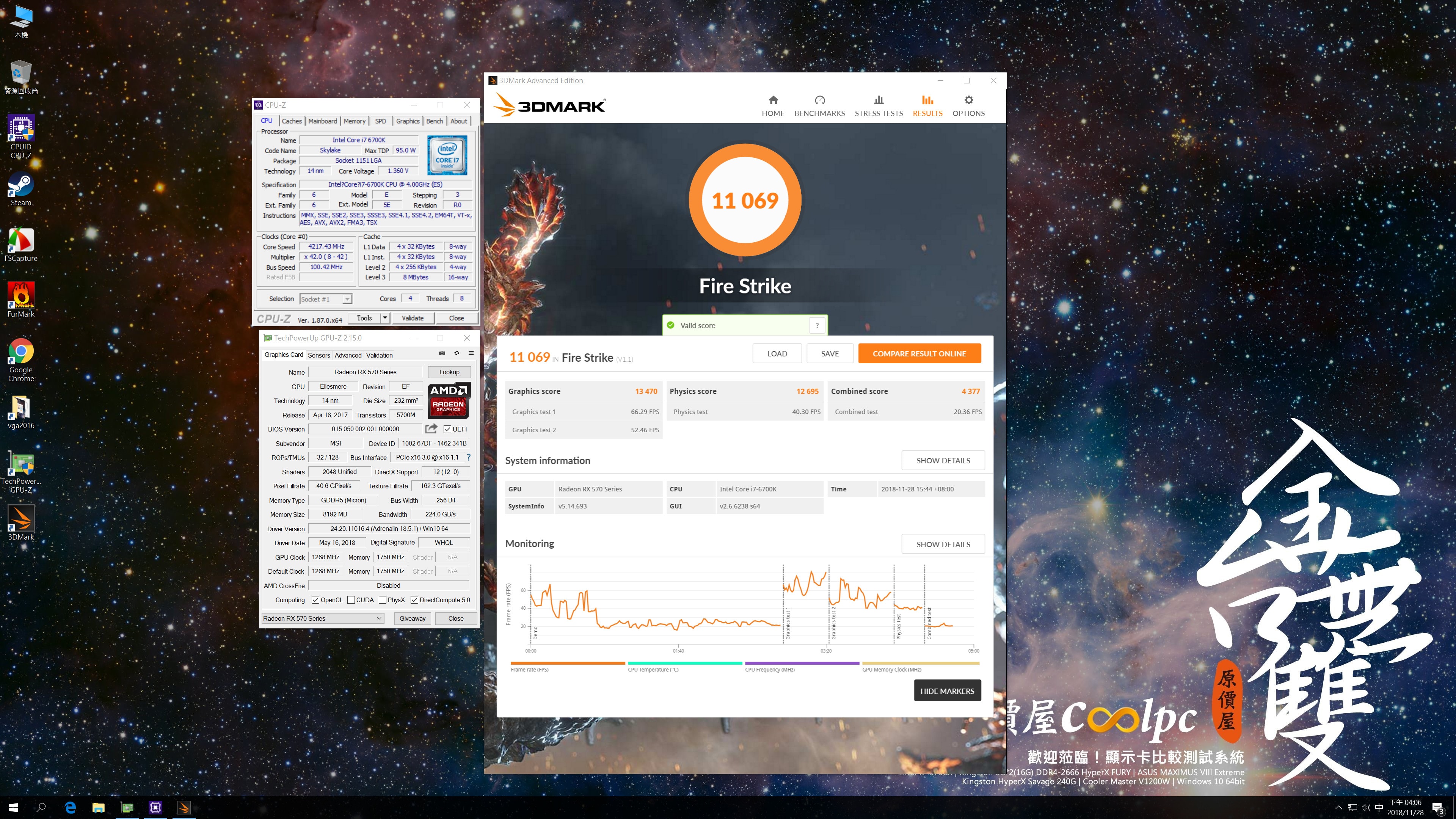Open taskbar search magnifier
The image size is (1456, 819).
(41, 808)
